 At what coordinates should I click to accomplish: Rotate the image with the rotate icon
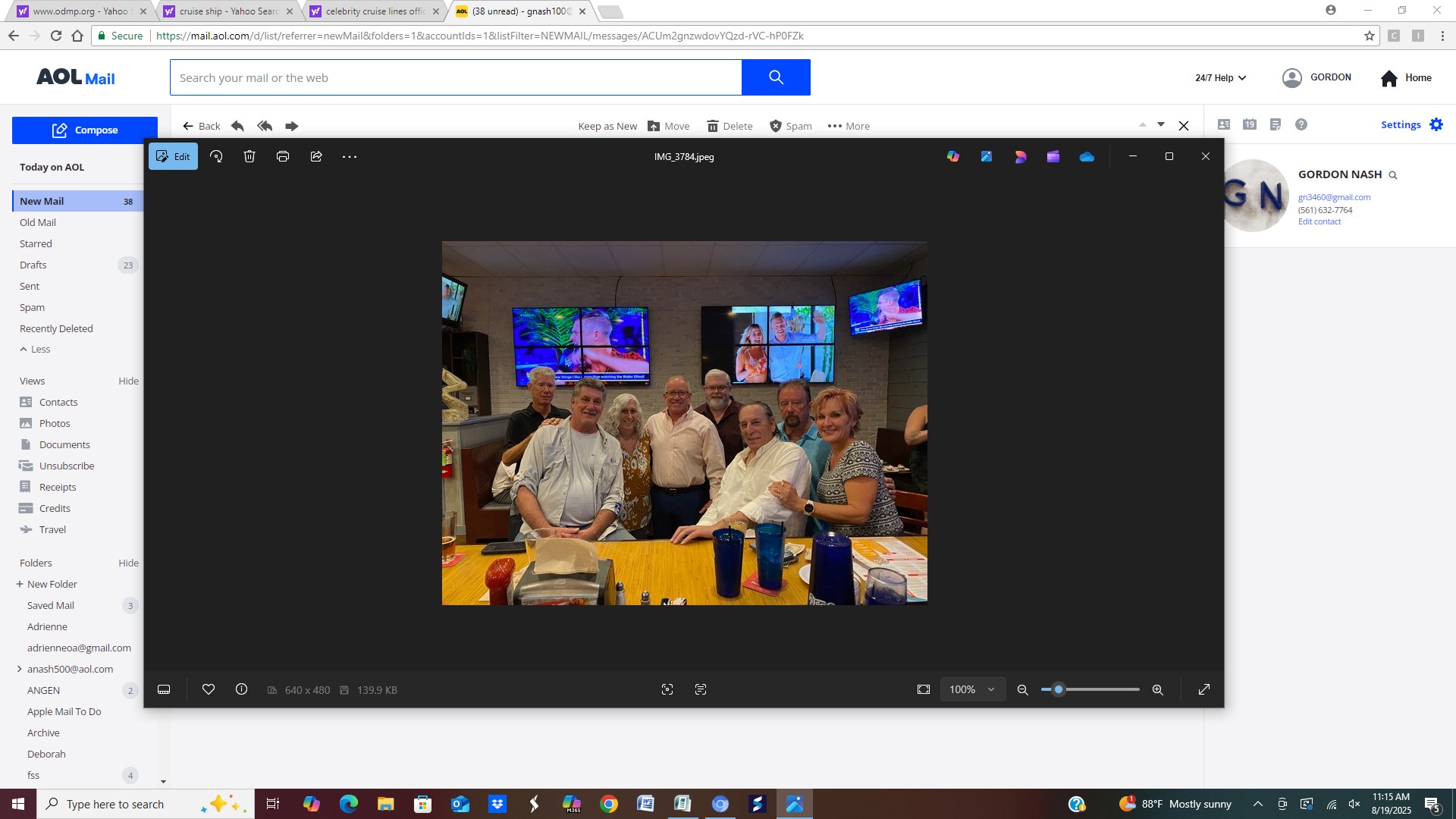point(216,156)
